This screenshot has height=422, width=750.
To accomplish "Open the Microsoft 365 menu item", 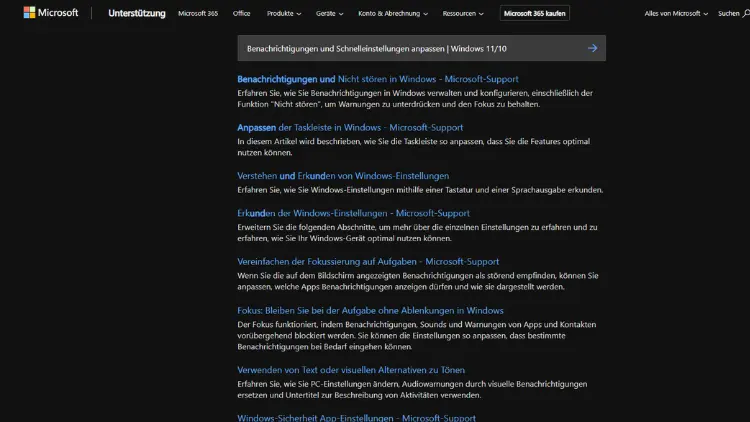I will (198, 13).
